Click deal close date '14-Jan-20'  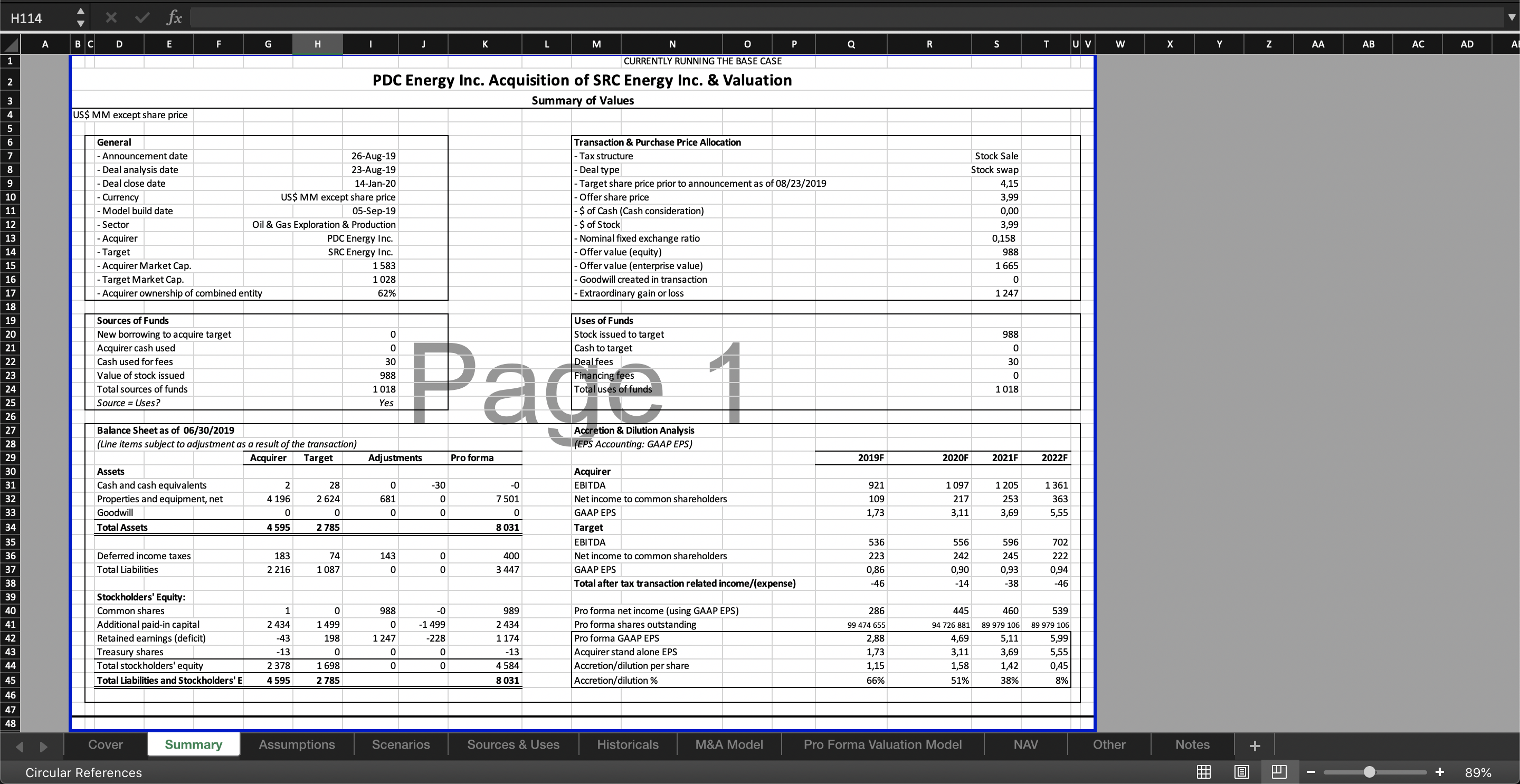click(375, 184)
